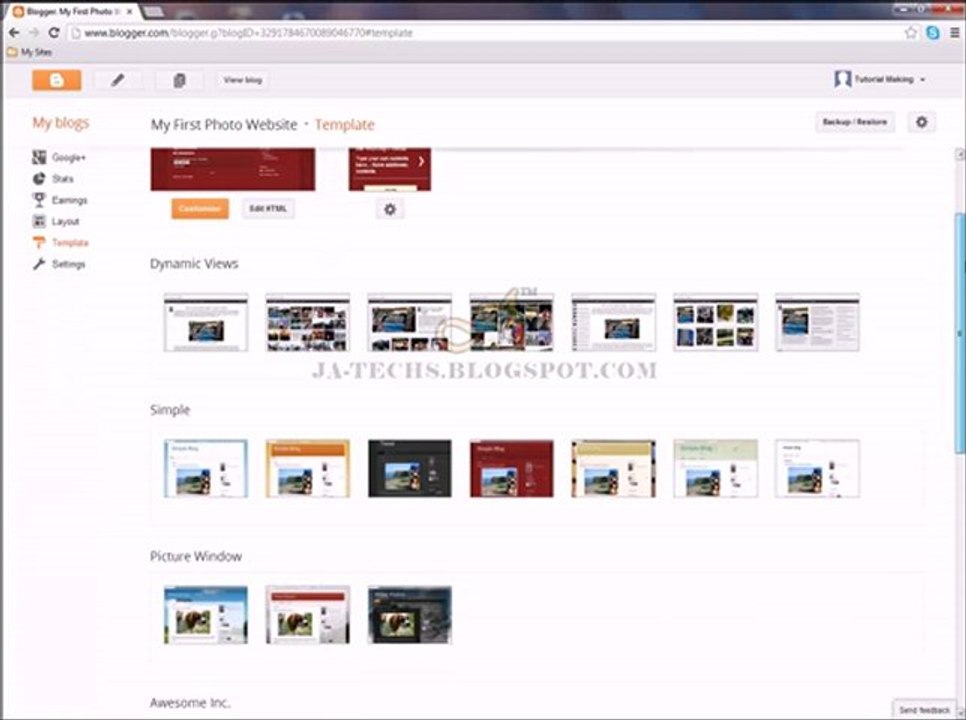This screenshot has width=966, height=720.
Task: Bookmark the page with the star icon
Action: [x=911, y=33]
